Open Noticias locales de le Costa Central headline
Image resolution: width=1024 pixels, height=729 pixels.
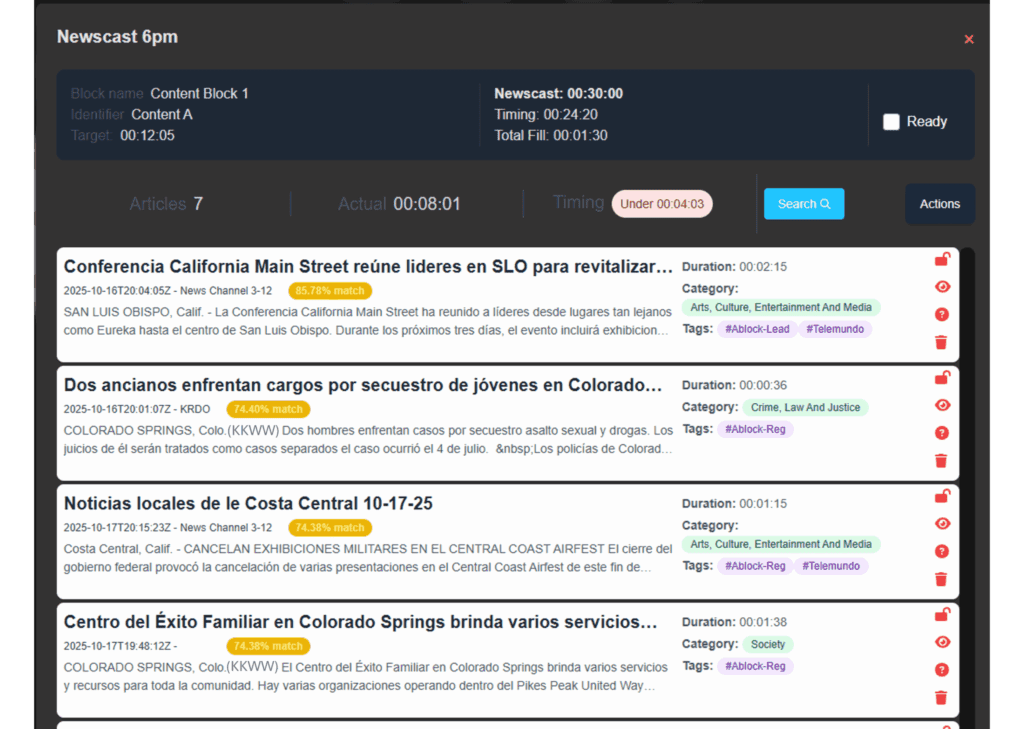pos(248,503)
